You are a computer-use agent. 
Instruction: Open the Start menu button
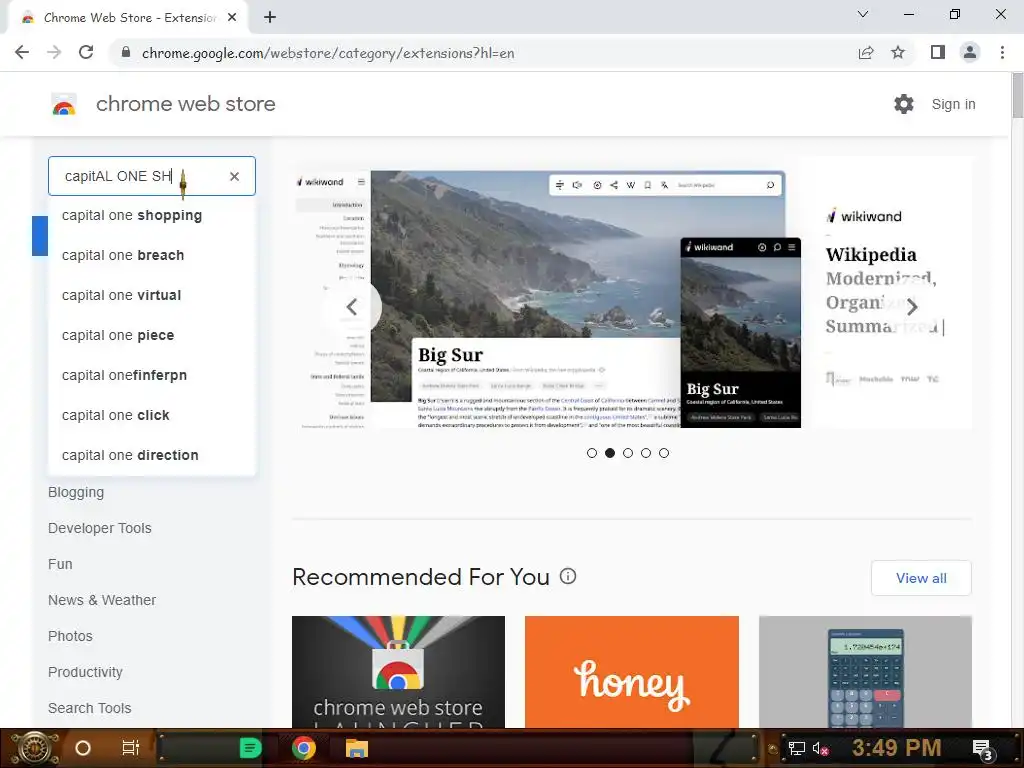34,748
